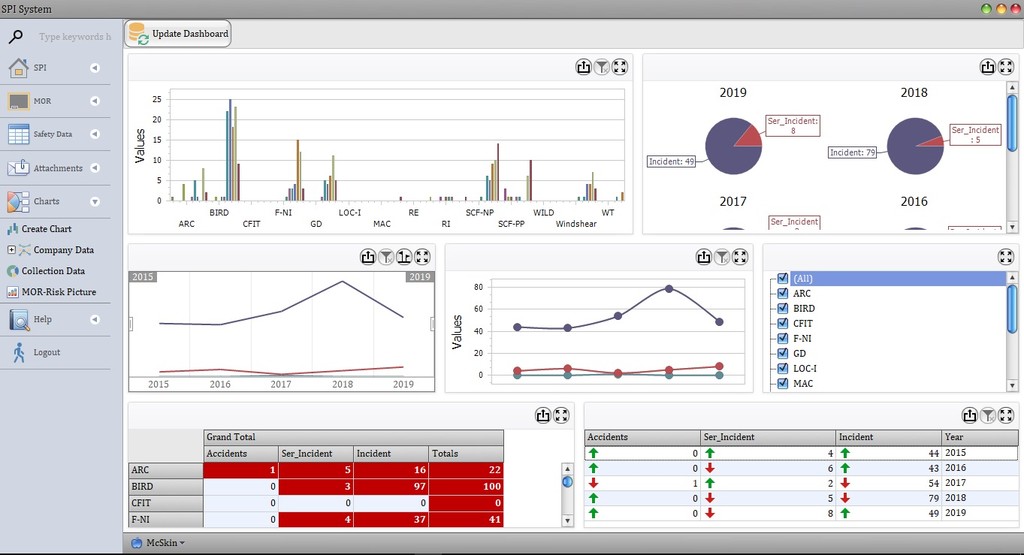The height and width of the screenshot is (555, 1024).
Task: Click checklist scroll down arrow
Action: 1012,386
